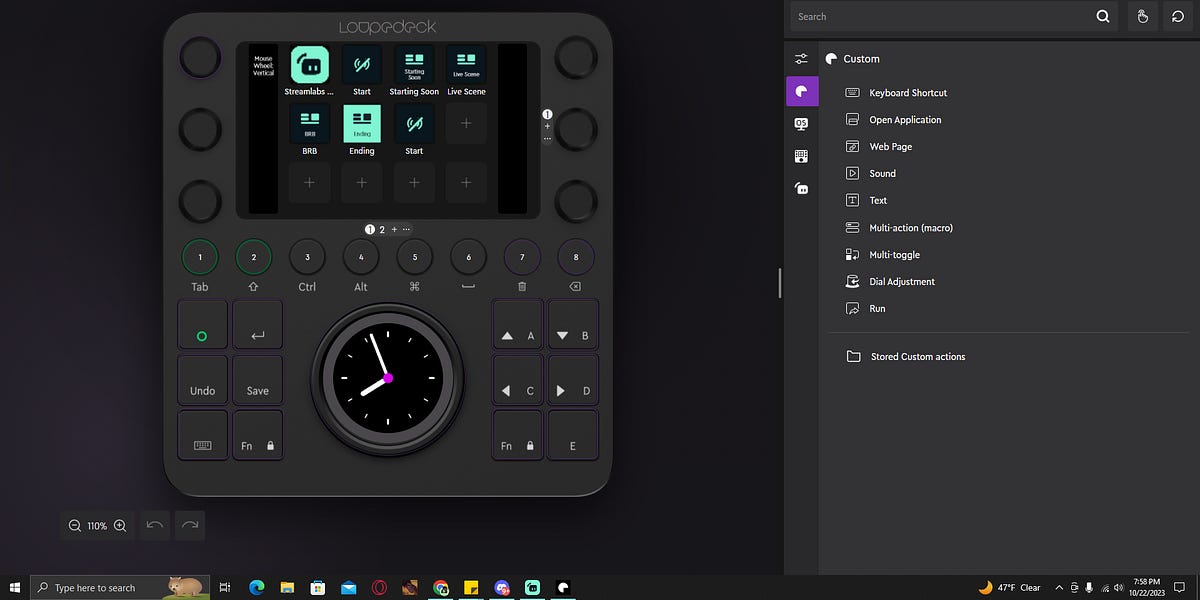Select the OS actions category in sidebar
The image size is (1200, 600).
801,123
